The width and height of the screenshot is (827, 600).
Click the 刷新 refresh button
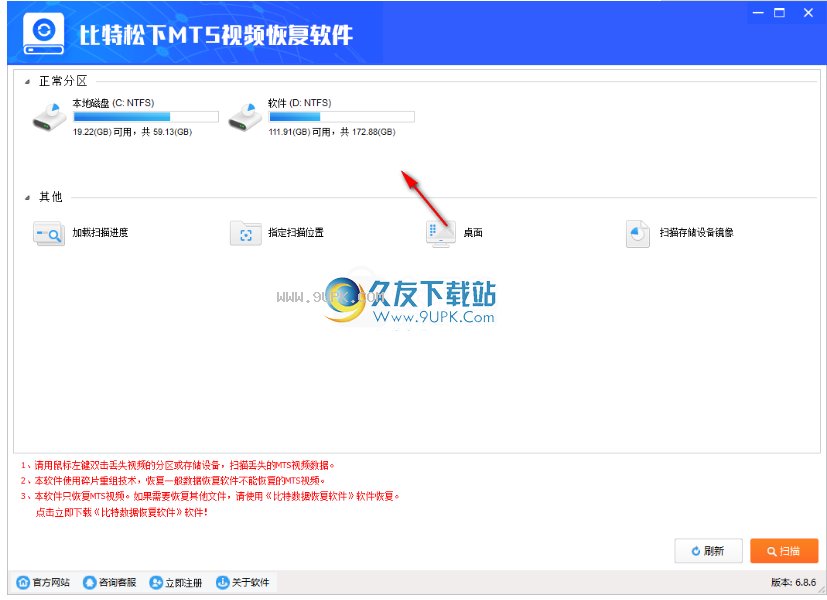coord(708,551)
